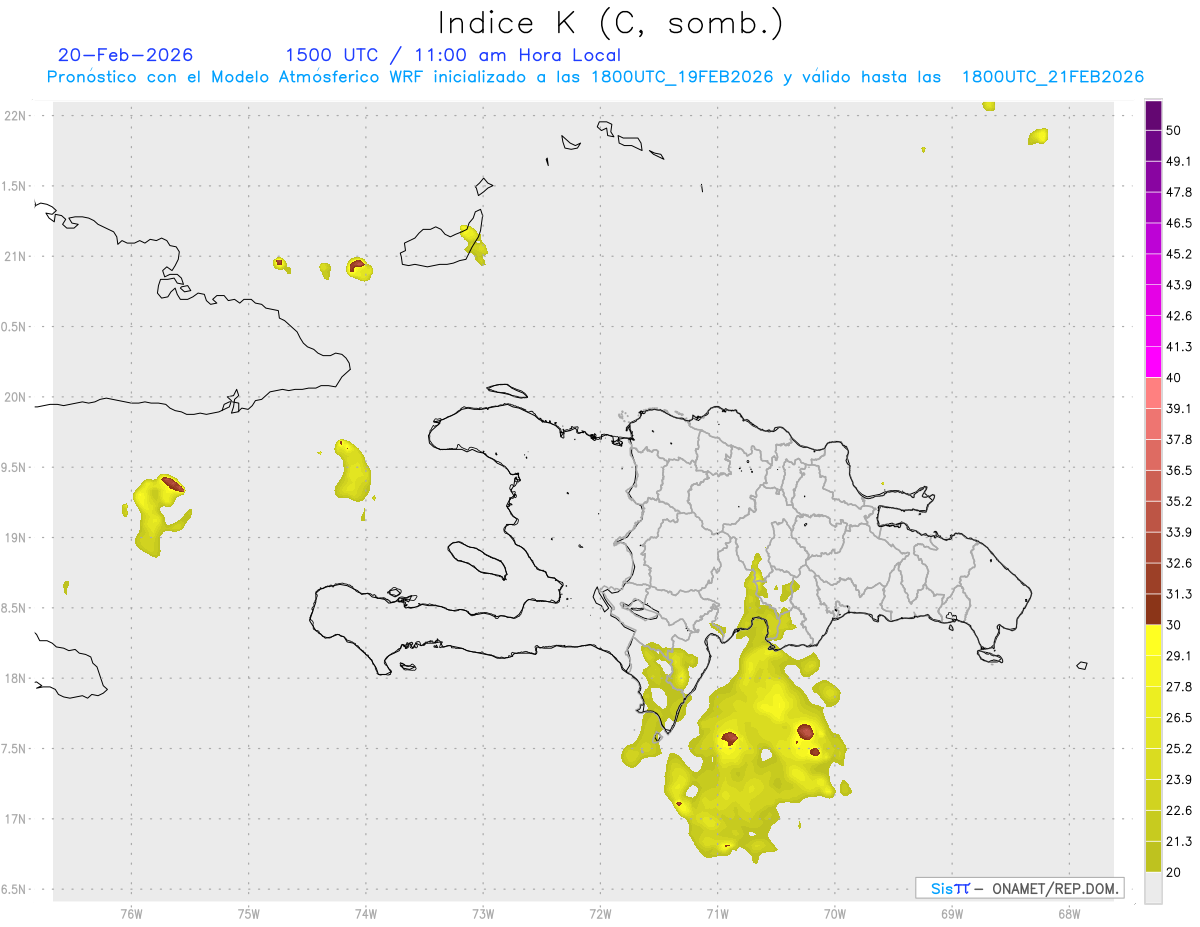Click the '30' colorbar value
This screenshot has height=927, width=1200.
click(1174, 625)
